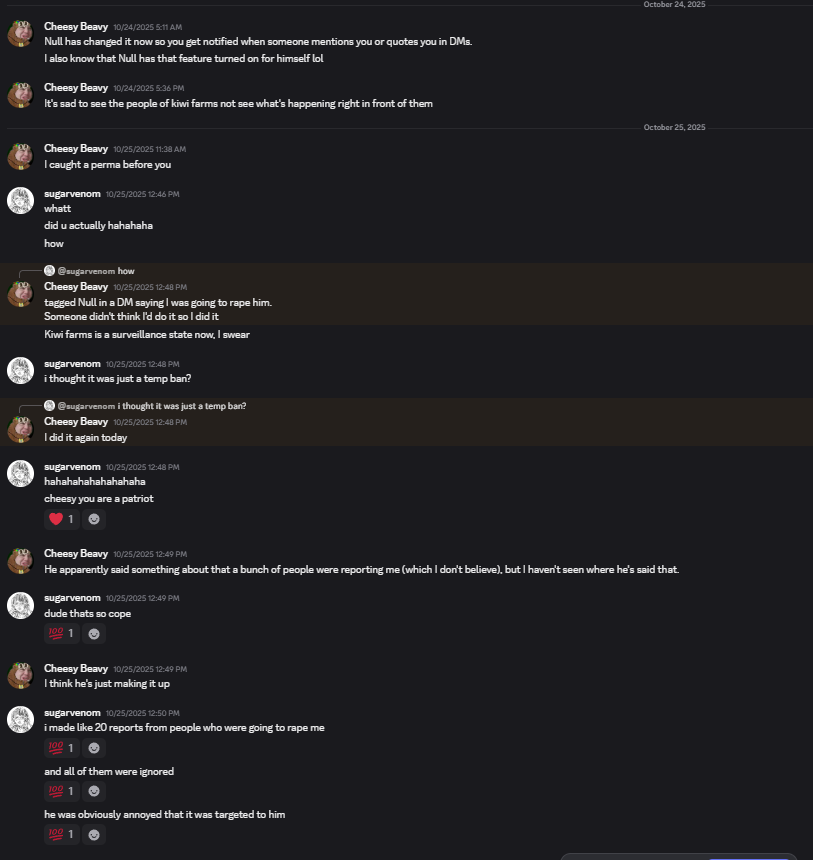The height and width of the screenshot is (860, 813).
Task: Toggle 100 reaction under "dude thats so cope"
Action: [x=62, y=633]
